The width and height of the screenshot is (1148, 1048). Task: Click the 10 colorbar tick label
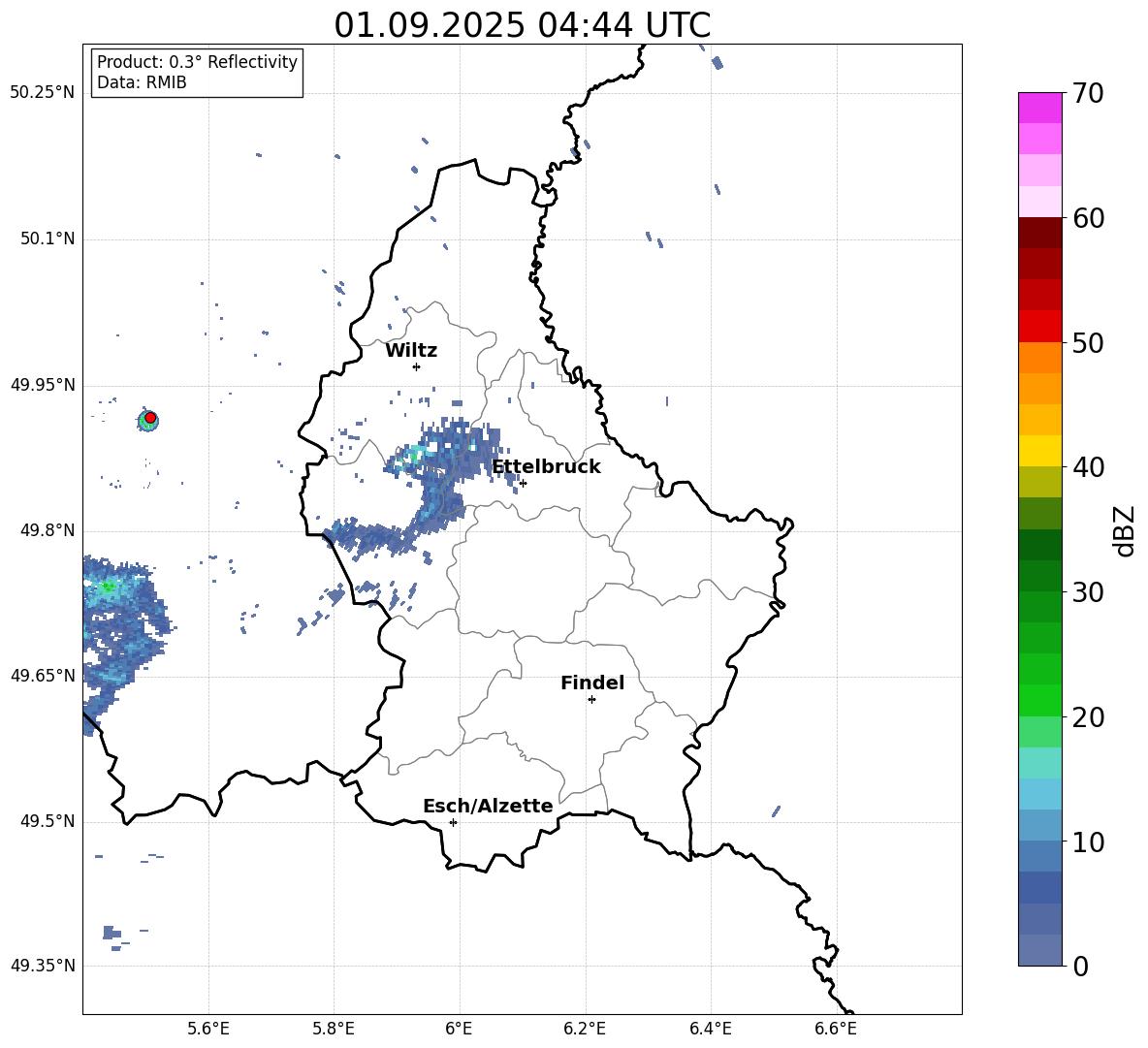(1088, 842)
